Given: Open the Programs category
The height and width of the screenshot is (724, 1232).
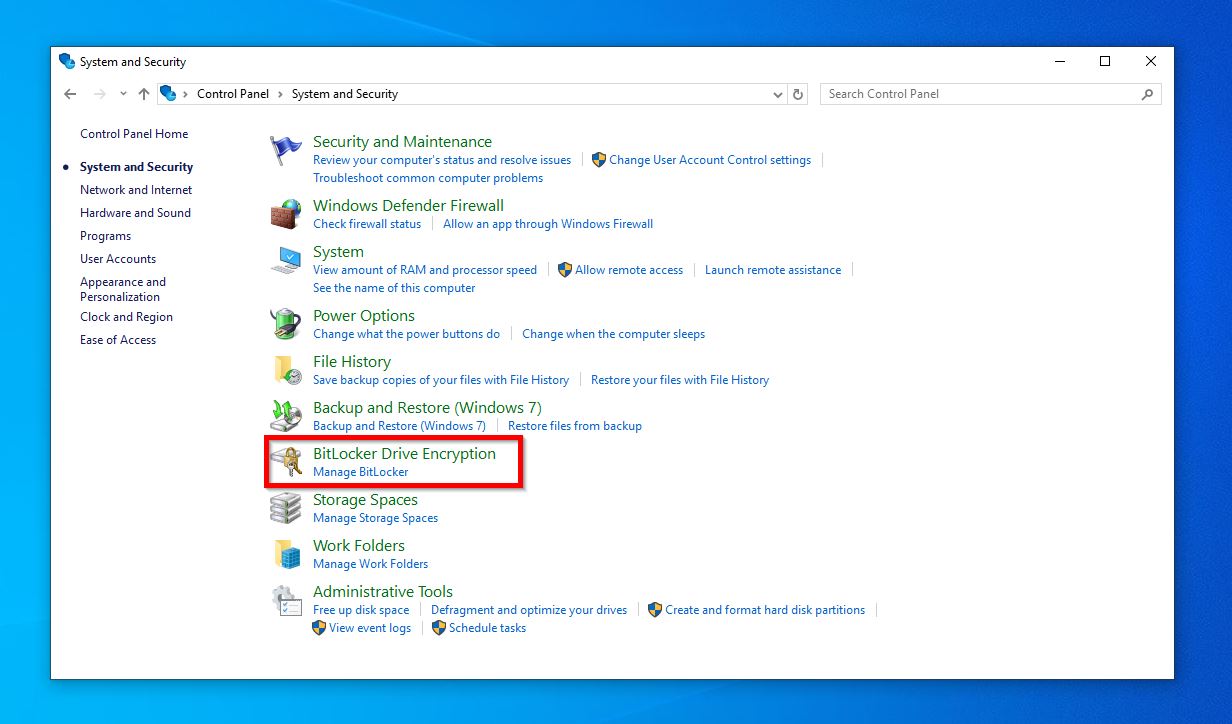Looking at the screenshot, I should [105, 236].
